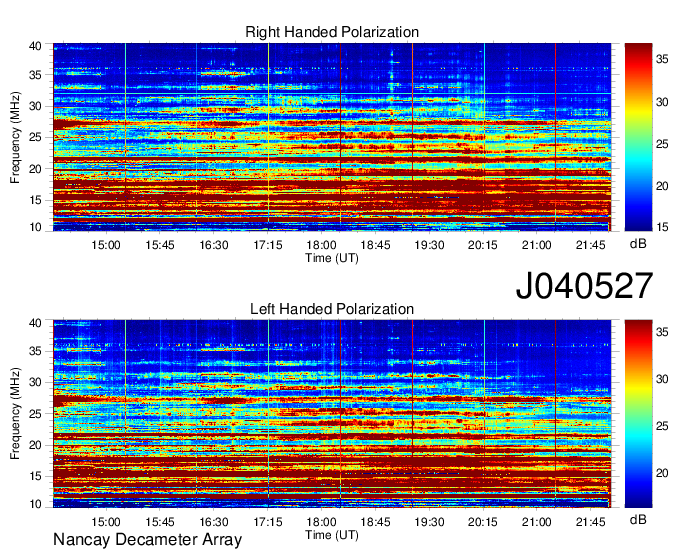Click the 'Right Handed Polarization' title

pyautogui.click(x=332, y=32)
